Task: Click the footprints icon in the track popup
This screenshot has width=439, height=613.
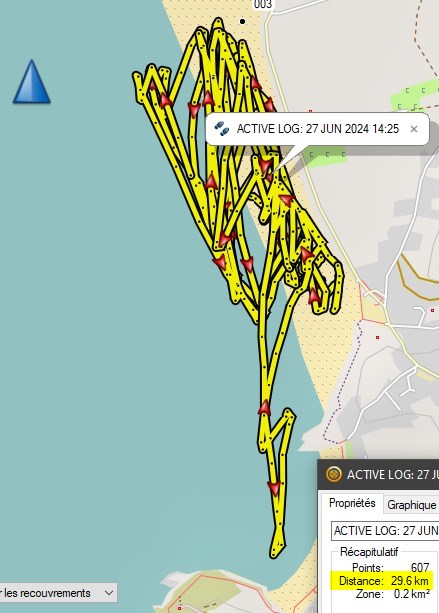Action: pyautogui.click(x=221, y=129)
